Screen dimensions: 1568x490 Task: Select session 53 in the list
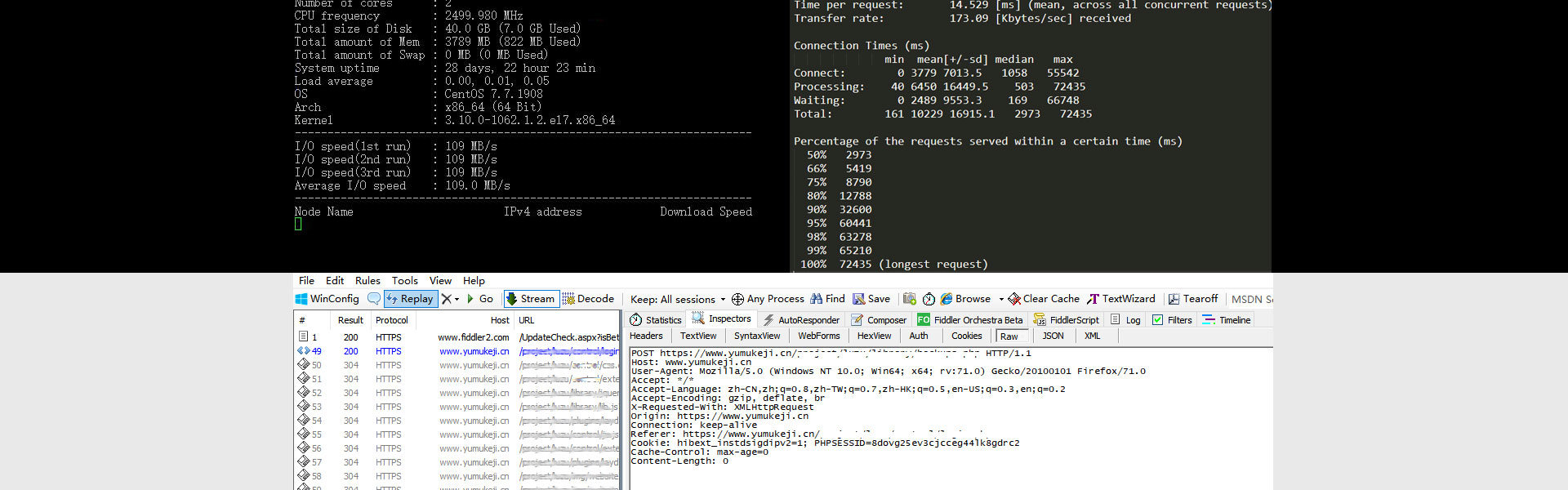[x=457, y=407]
